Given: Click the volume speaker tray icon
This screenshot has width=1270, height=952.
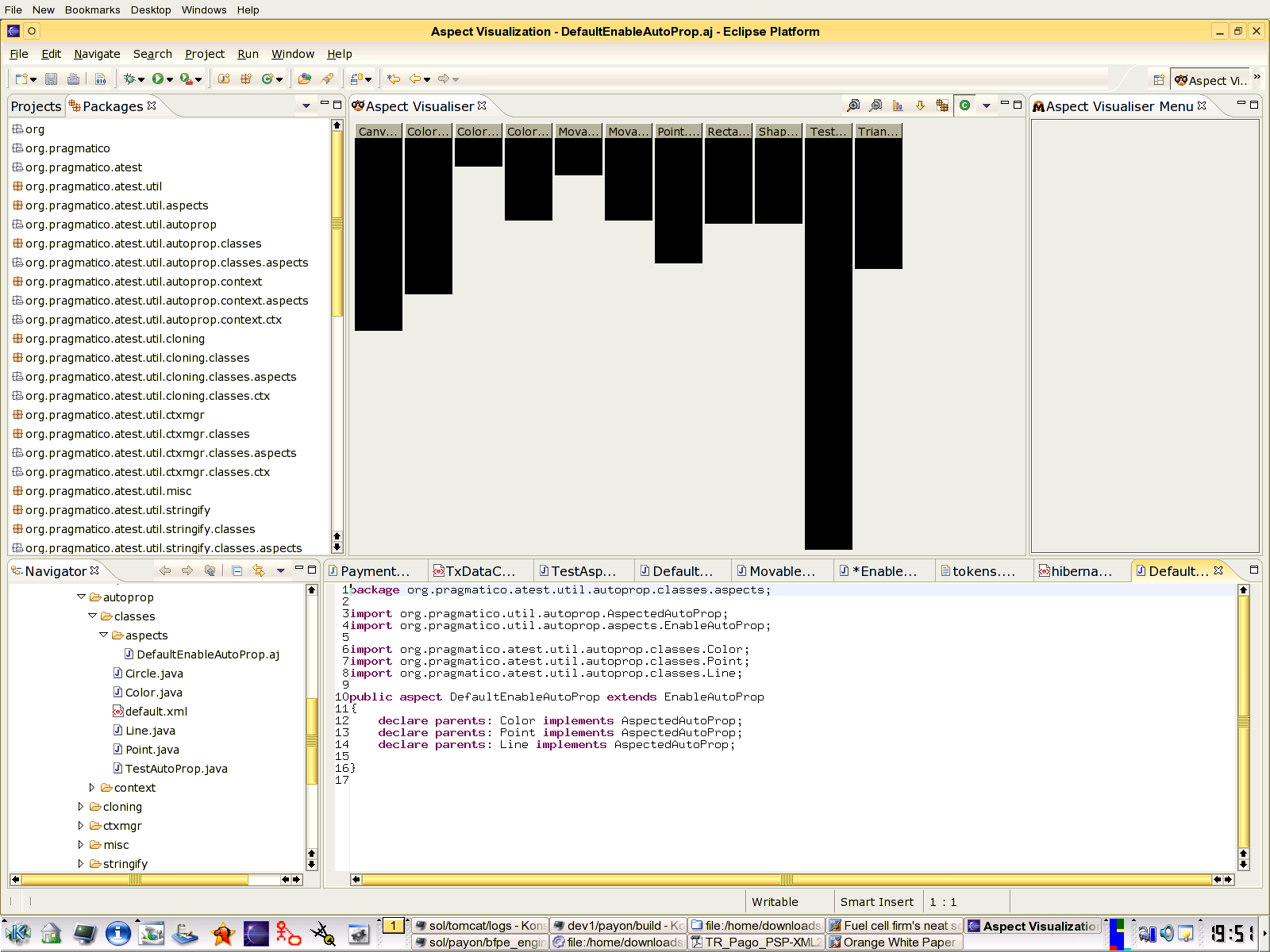Looking at the screenshot, I should (1166, 933).
